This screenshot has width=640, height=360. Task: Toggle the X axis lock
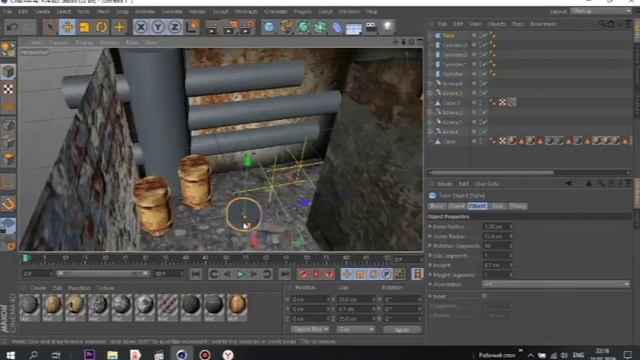[140, 27]
